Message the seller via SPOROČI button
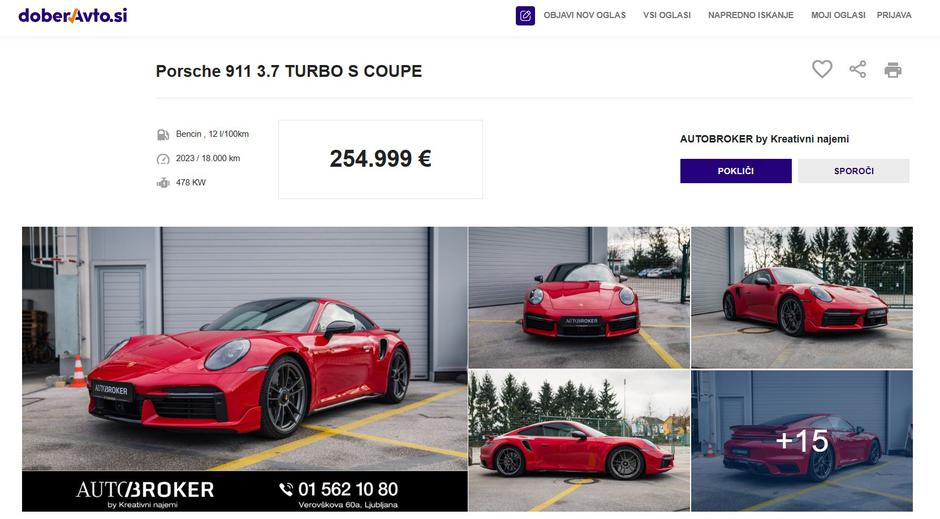 click(854, 171)
